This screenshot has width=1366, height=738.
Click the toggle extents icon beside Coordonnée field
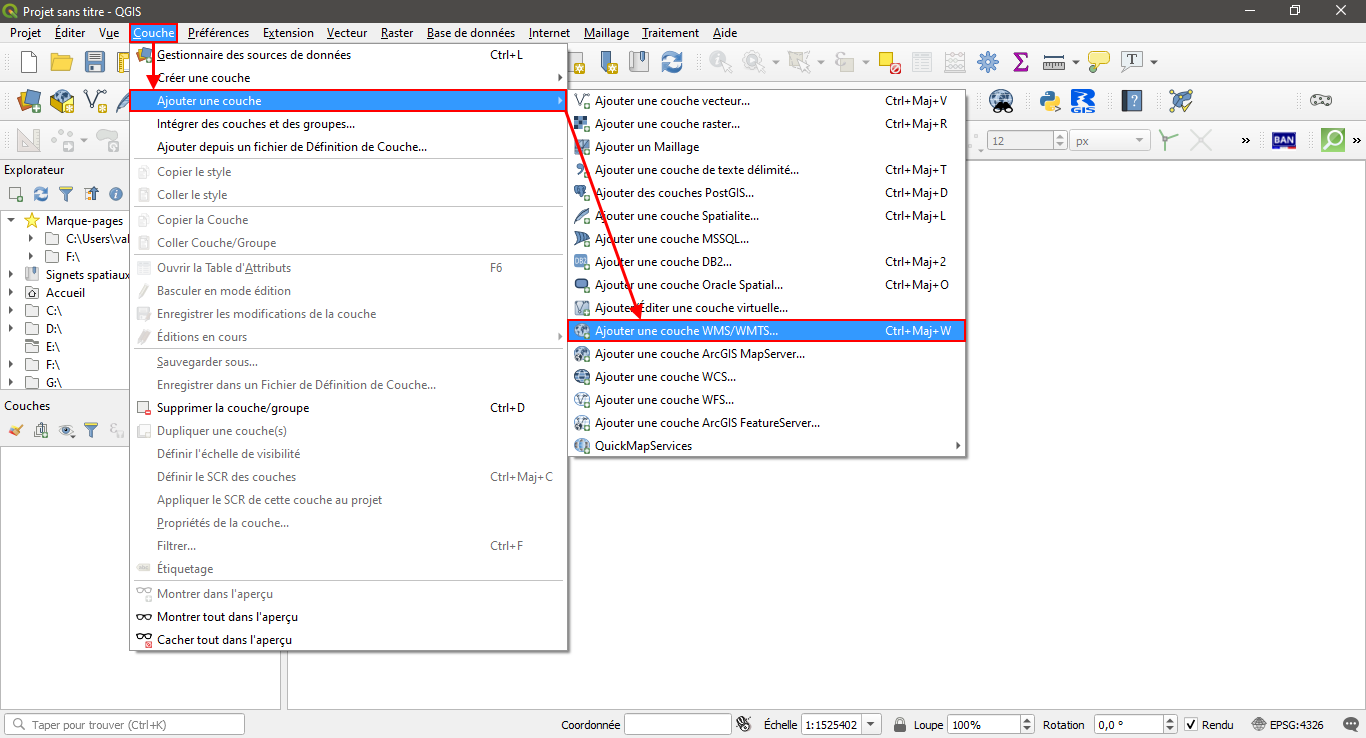(743, 725)
